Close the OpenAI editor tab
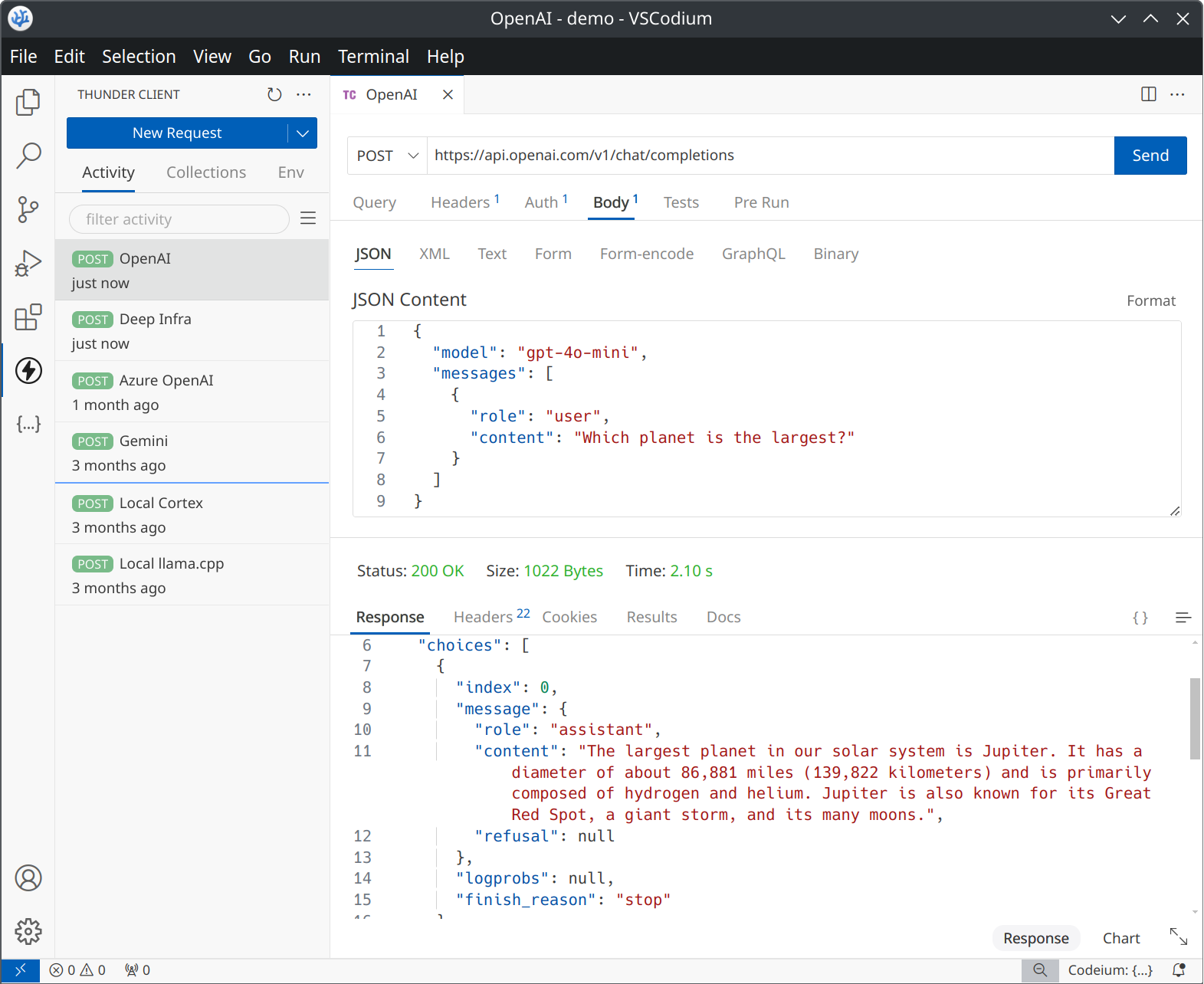The image size is (1204, 984). pyautogui.click(x=448, y=94)
